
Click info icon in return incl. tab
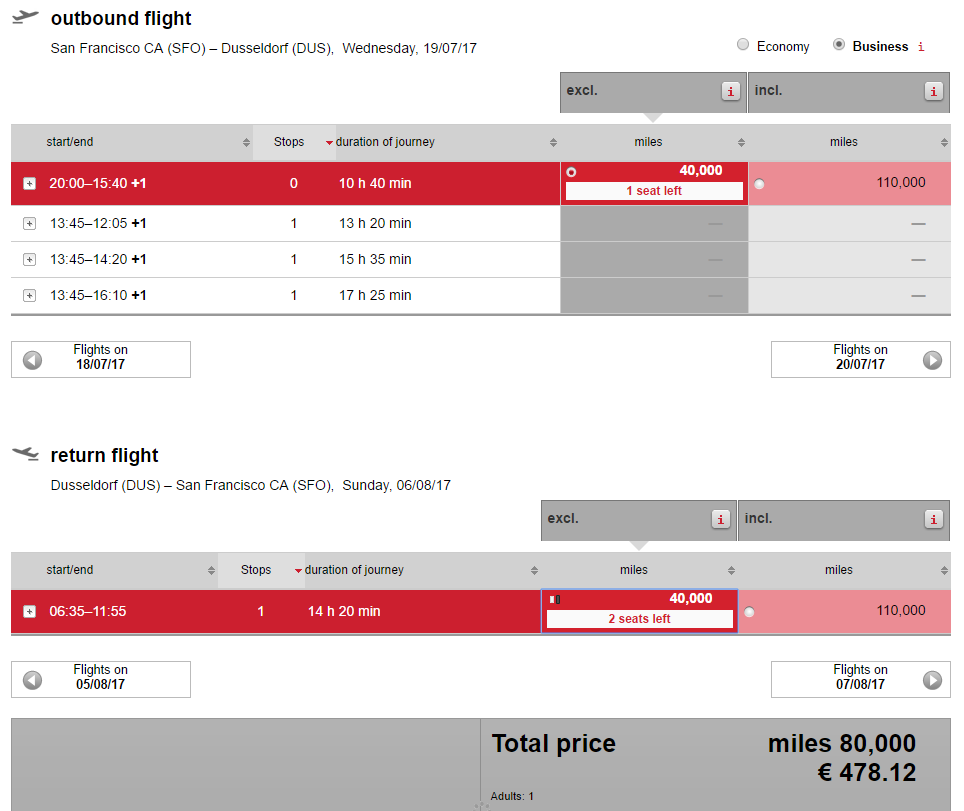pos(934,519)
